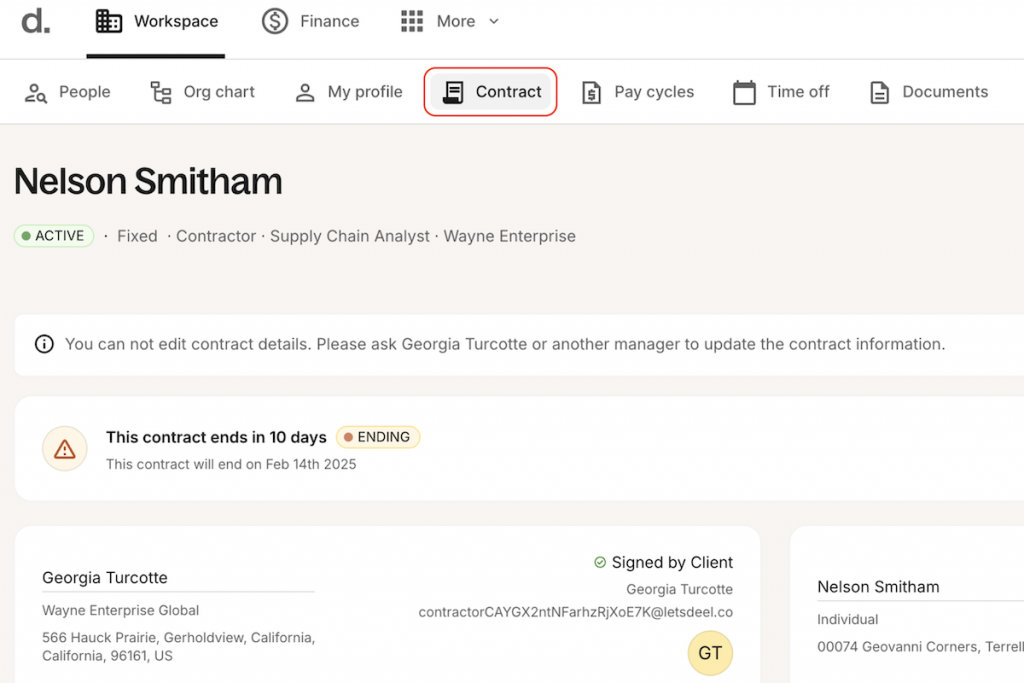Click the Deel 'd.' logo

click(35, 21)
